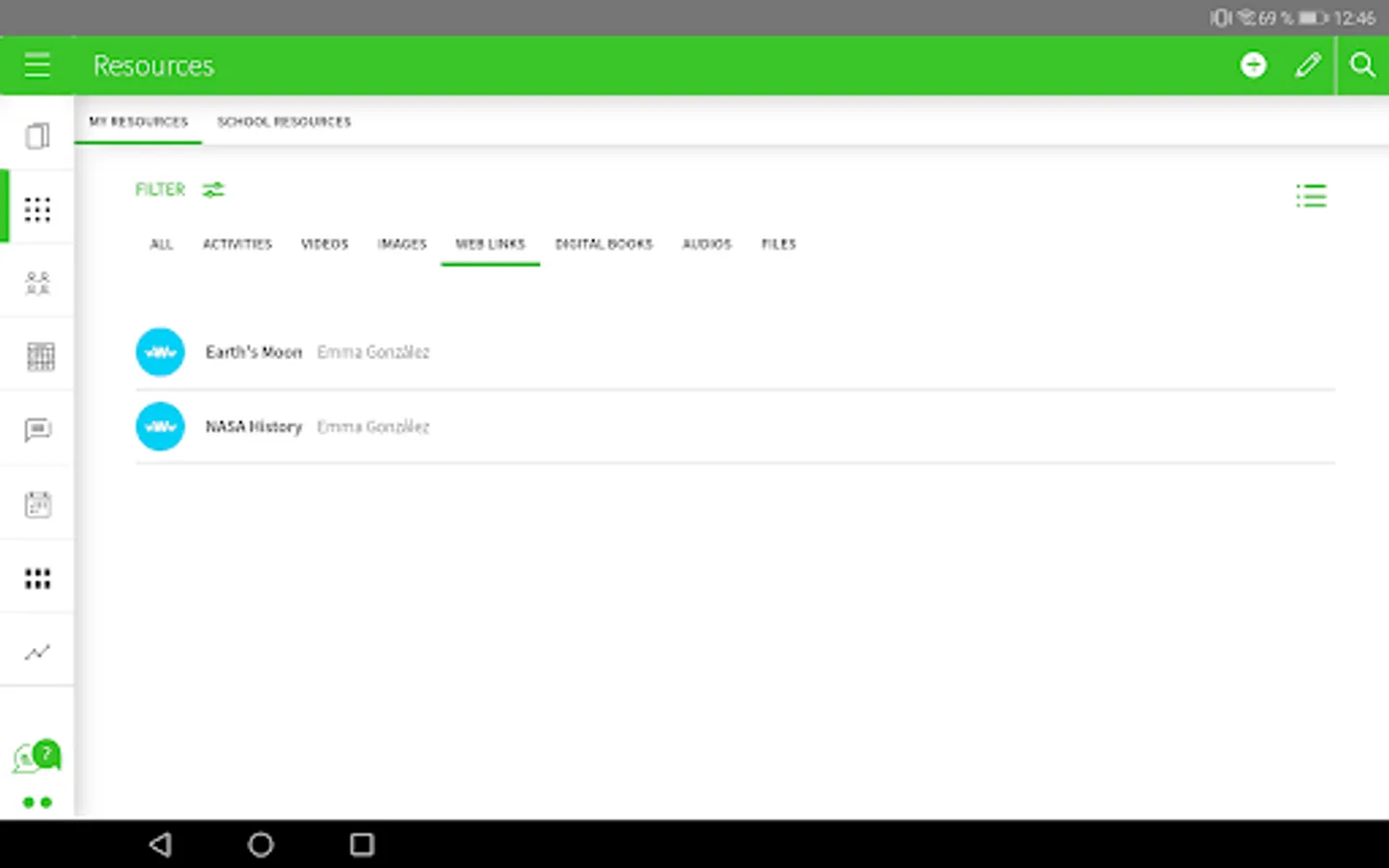The image size is (1389, 868).
Task: Open the bold apps grid icon in sidebar
Action: click(x=38, y=578)
